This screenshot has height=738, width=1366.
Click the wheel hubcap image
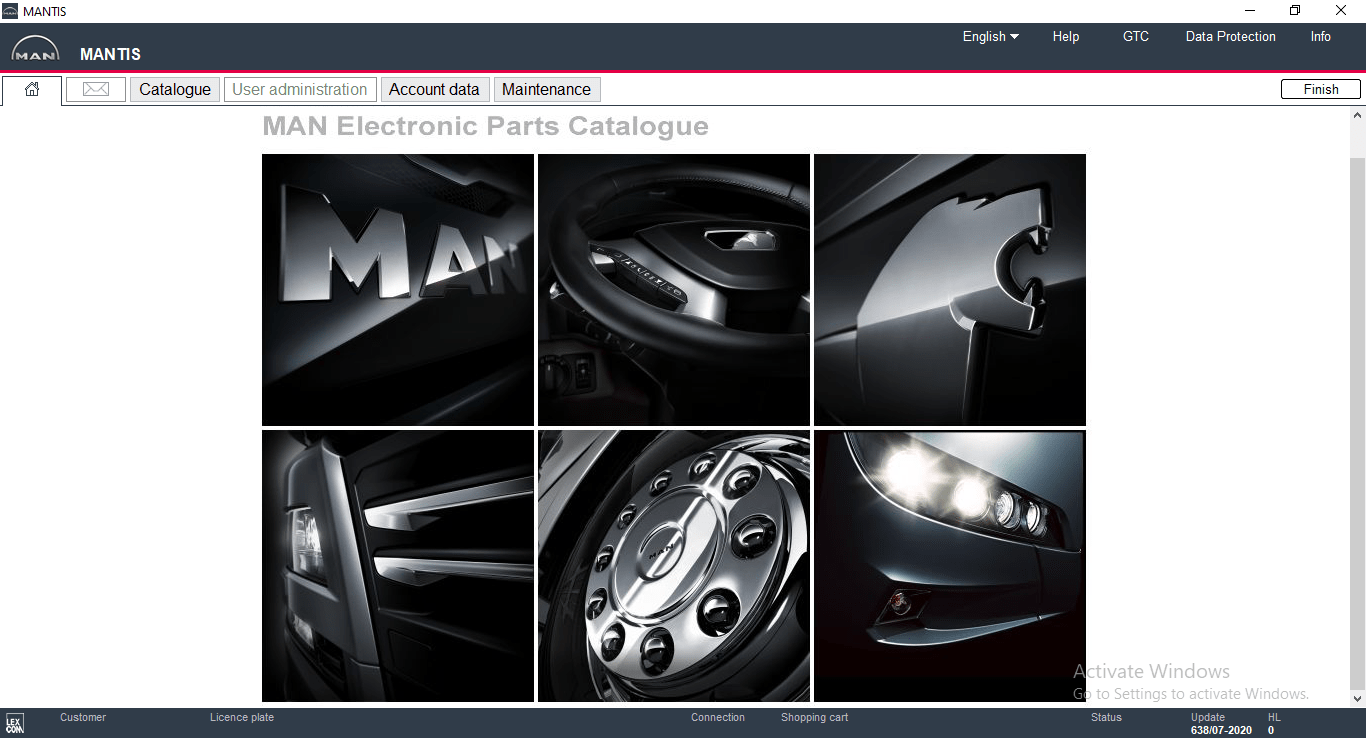point(674,566)
